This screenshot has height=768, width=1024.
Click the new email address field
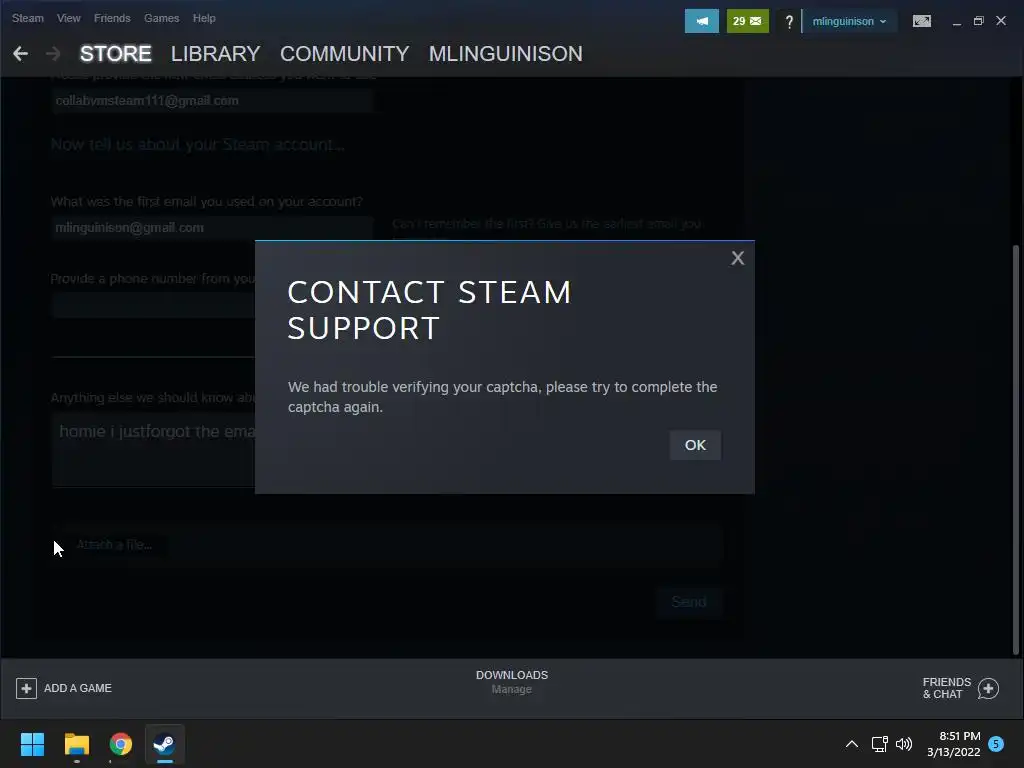point(212,101)
